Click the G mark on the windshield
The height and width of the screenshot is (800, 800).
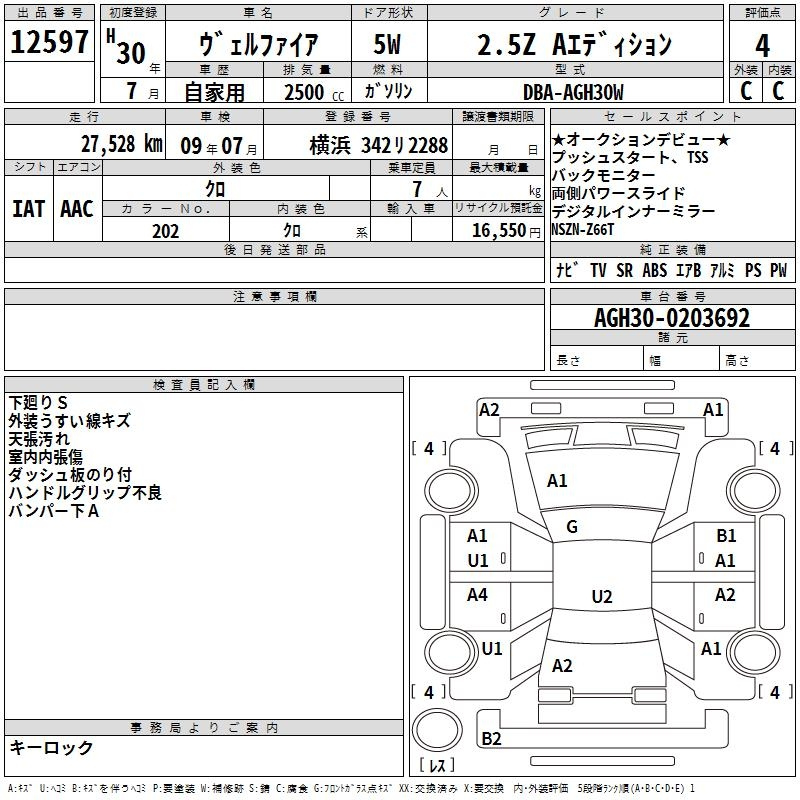pos(572,527)
